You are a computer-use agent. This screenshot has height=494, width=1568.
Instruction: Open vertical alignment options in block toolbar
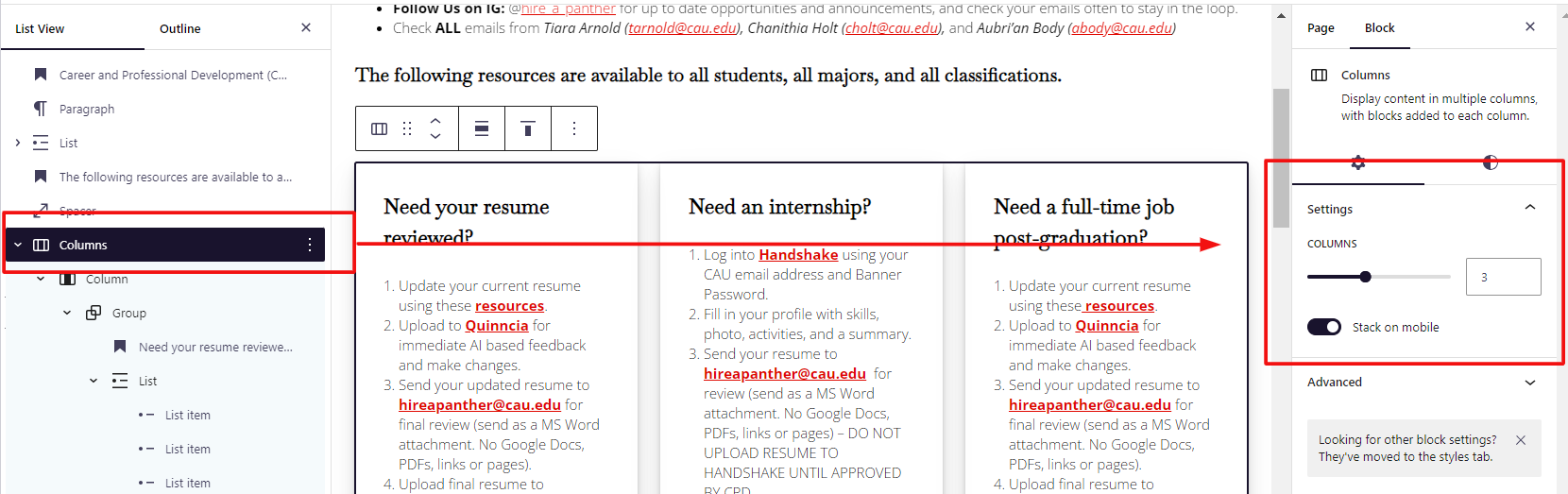coord(528,128)
